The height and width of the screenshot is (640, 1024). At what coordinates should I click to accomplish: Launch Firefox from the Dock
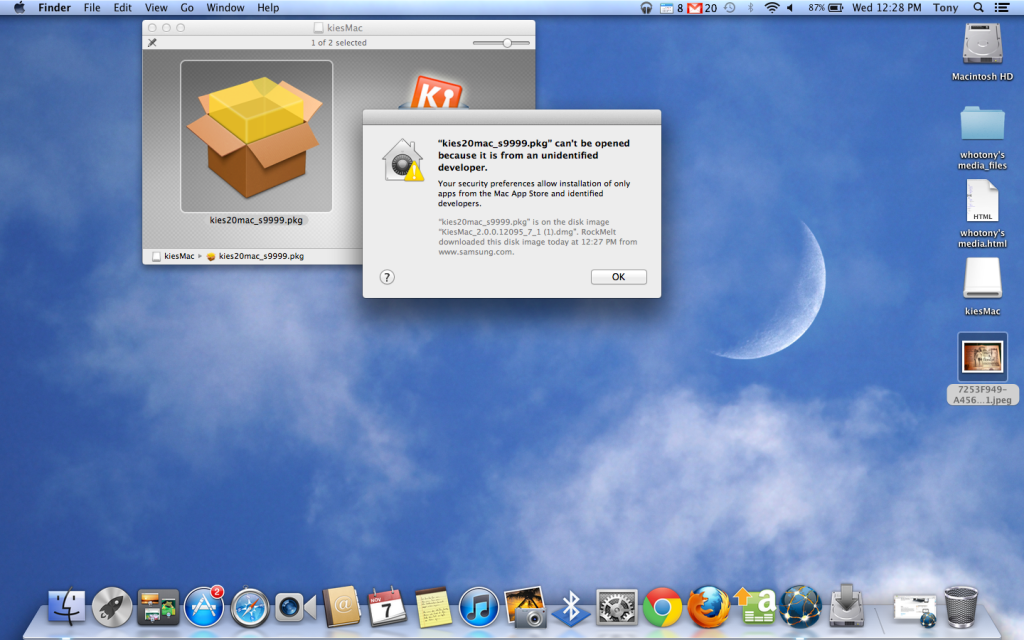(x=708, y=607)
